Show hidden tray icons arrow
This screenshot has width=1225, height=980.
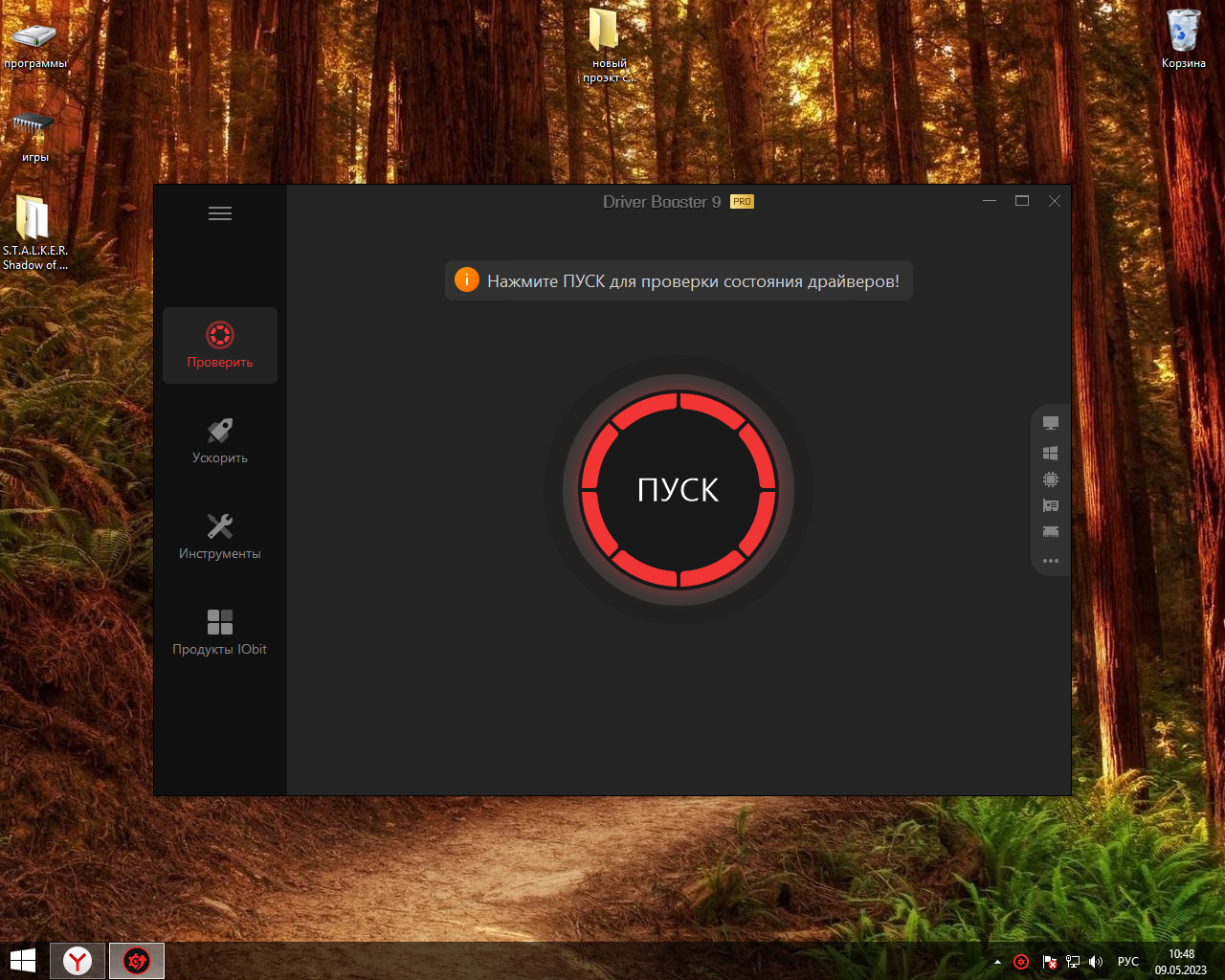click(x=997, y=962)
